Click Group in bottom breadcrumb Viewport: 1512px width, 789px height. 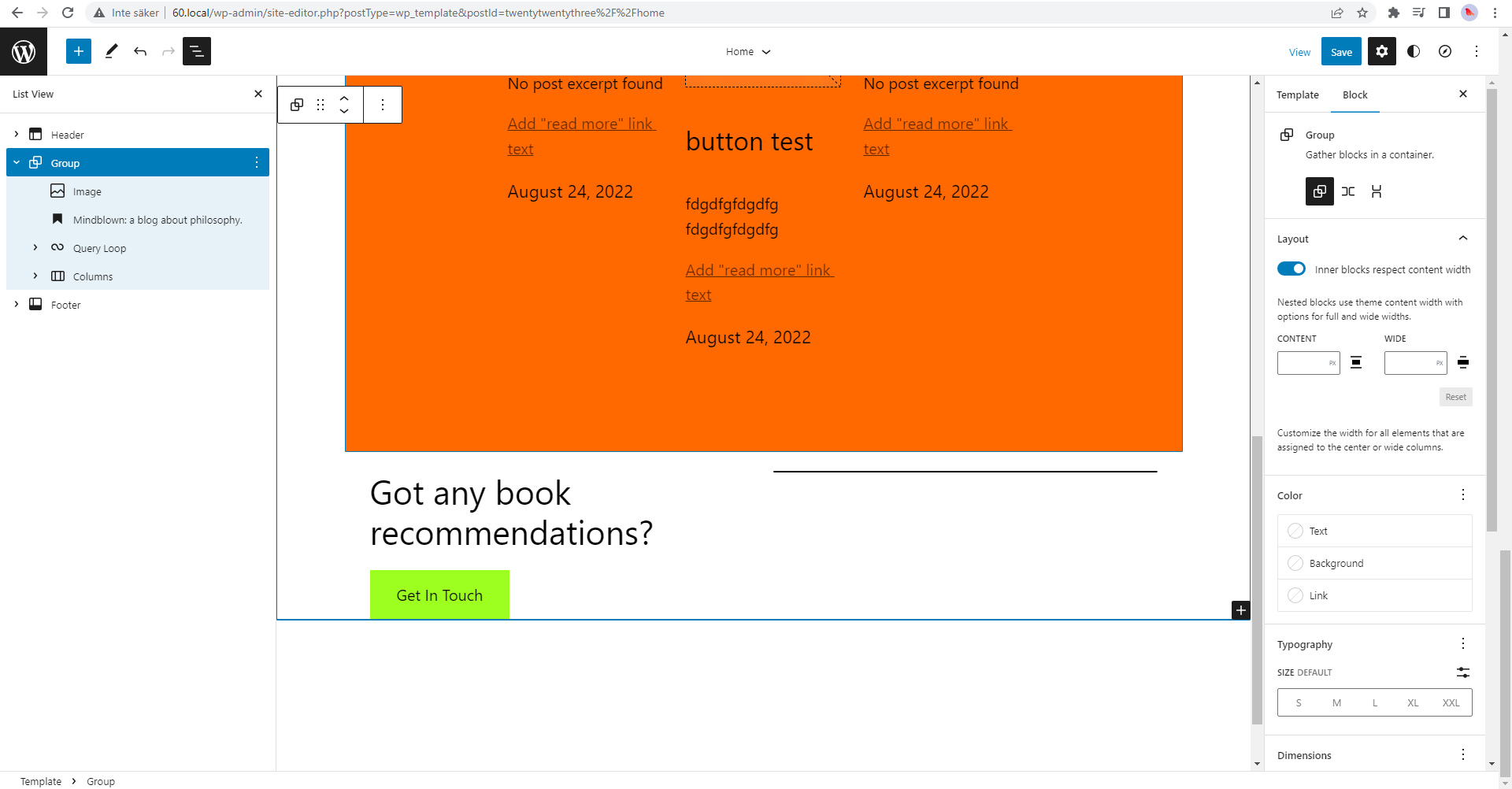(x=101, y=781)
